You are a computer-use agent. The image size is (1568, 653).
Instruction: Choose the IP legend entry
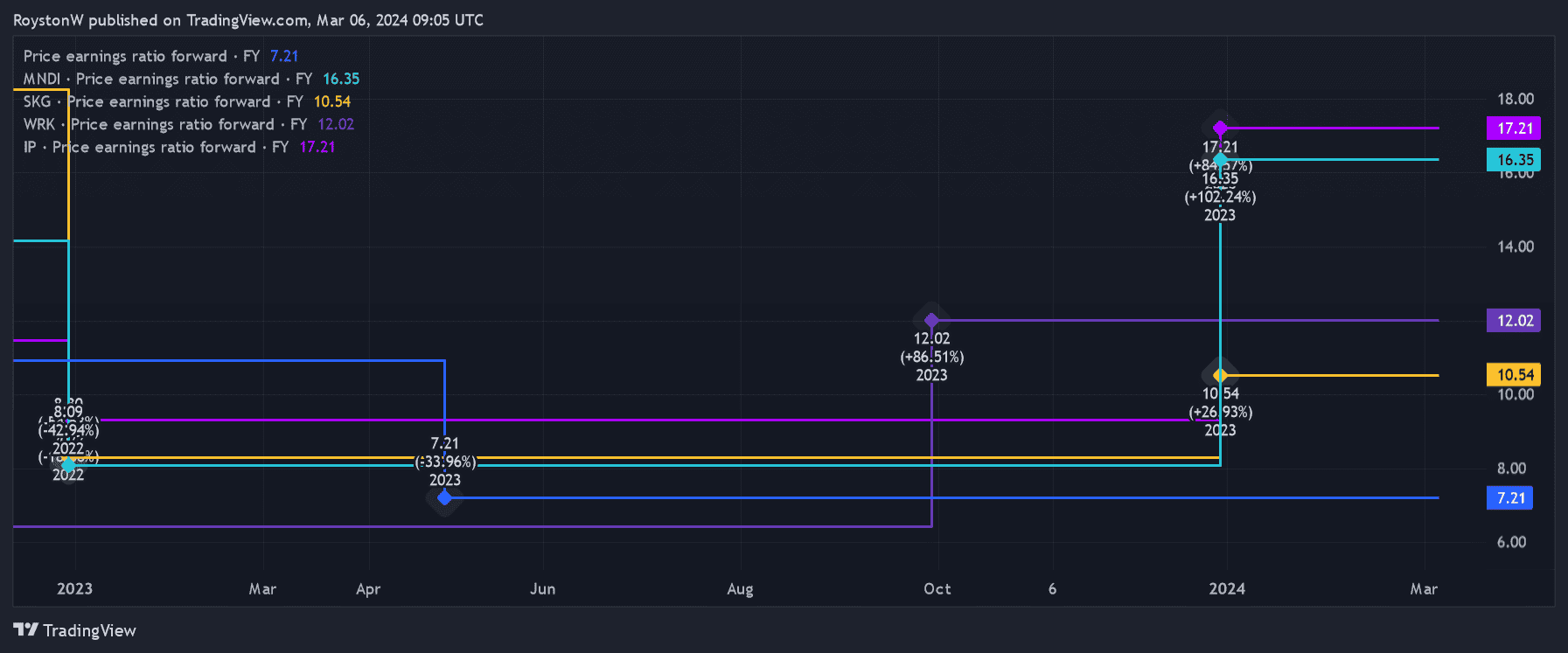tap(178, 147)
